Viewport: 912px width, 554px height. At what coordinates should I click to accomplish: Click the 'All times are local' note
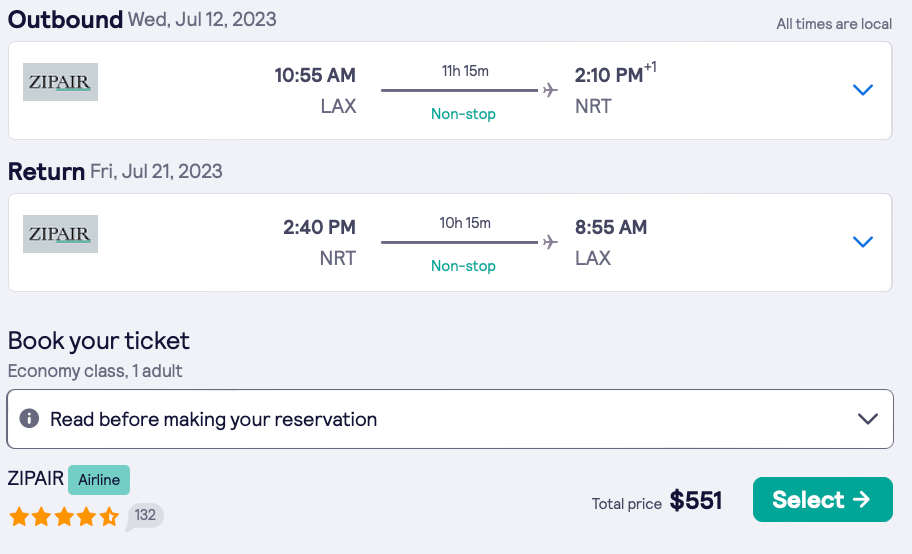point(834,24)
